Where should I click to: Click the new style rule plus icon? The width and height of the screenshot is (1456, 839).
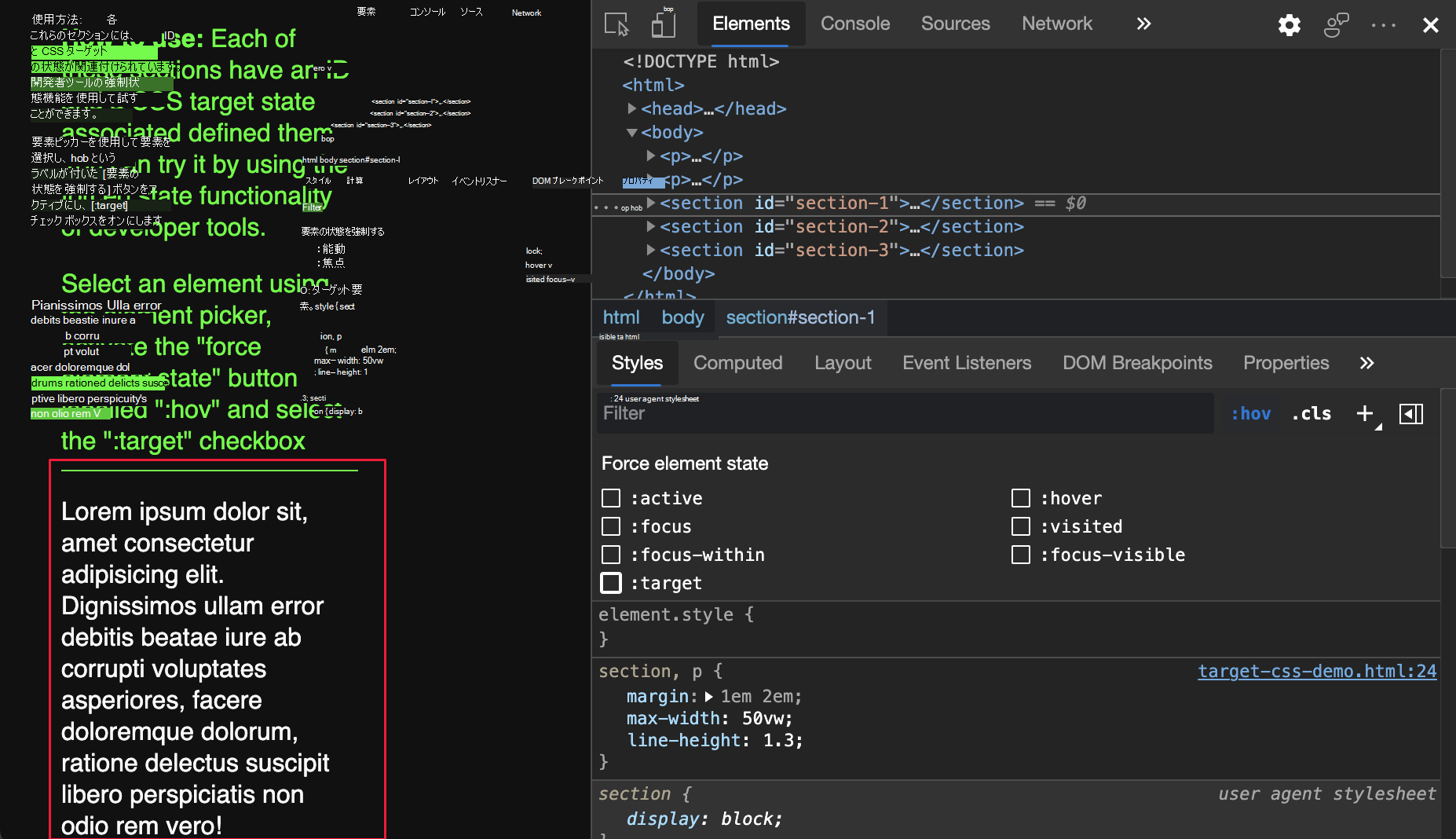[x=1364, y=413]
